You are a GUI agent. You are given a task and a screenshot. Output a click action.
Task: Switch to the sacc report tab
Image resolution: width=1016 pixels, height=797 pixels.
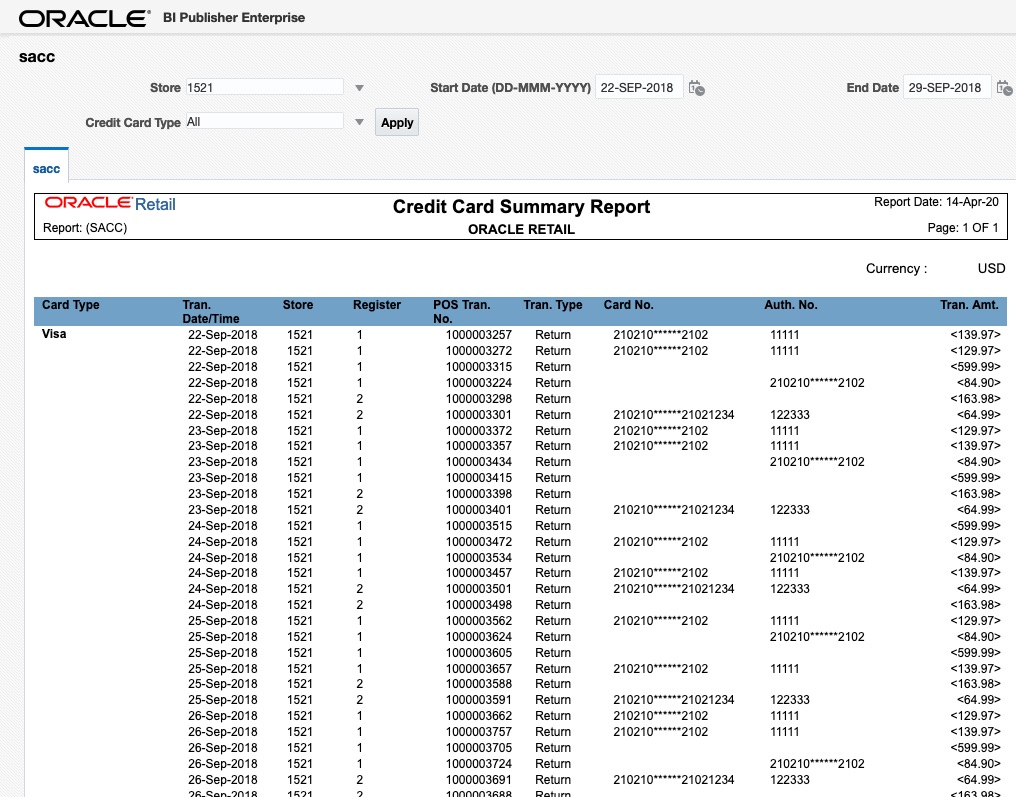[46, 168]
